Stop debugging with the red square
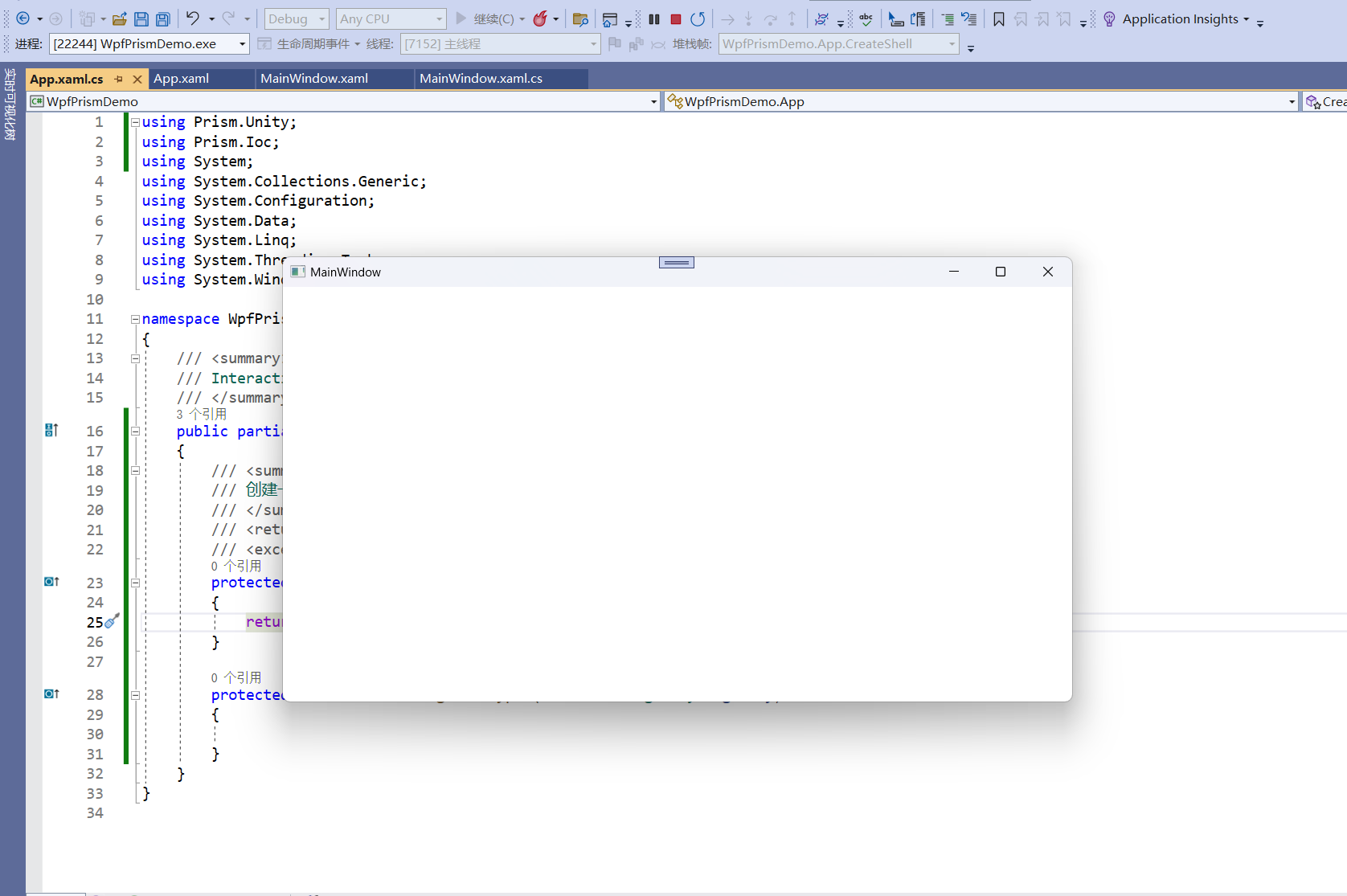 pyautogui.click(x=676, y=18)
